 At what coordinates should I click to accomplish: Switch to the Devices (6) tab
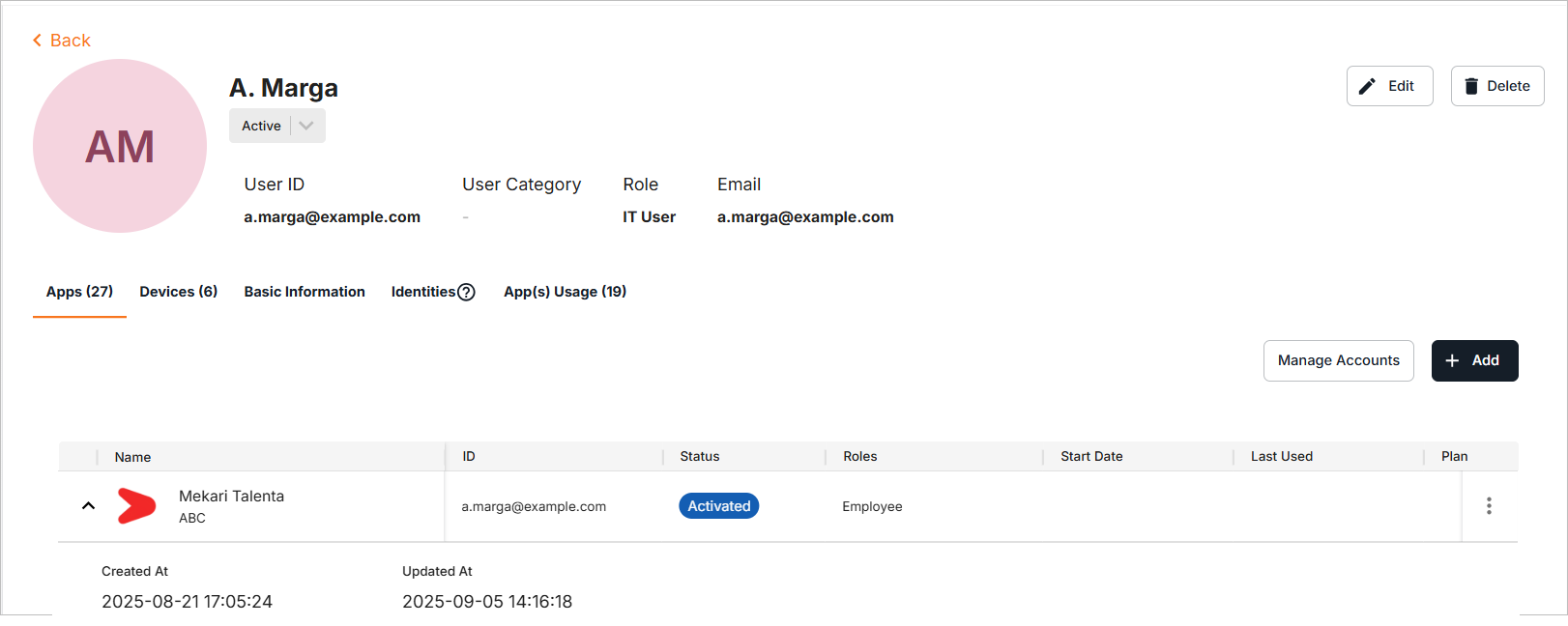[x=179, y=292]
